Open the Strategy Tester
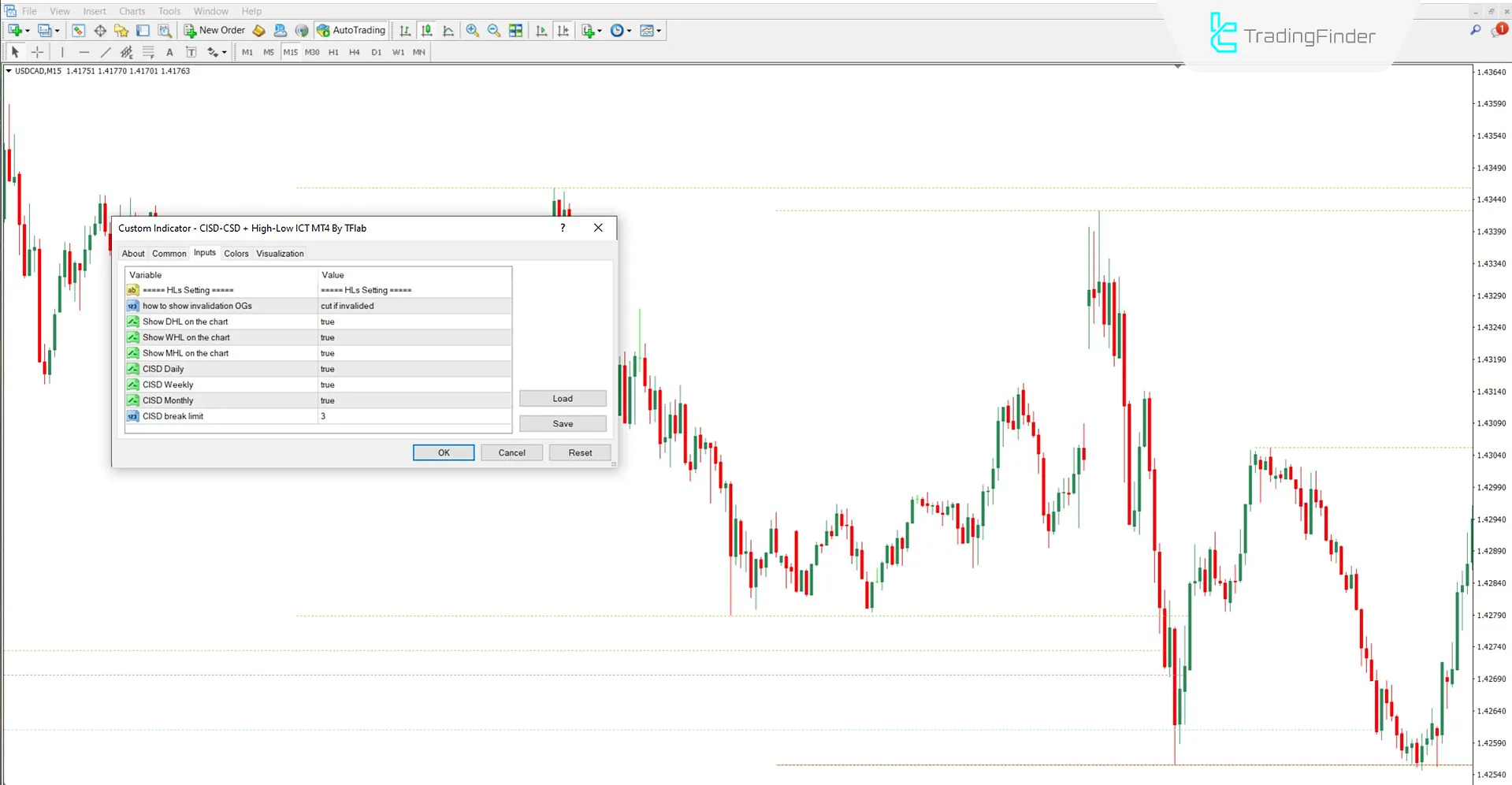This screenshot has height=785, width=1512. tap(165, 30)
